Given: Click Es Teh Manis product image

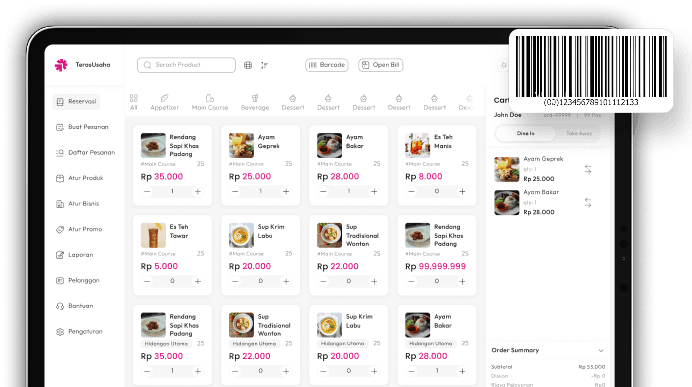Looking at the screenshot, I should pos(417,146).
